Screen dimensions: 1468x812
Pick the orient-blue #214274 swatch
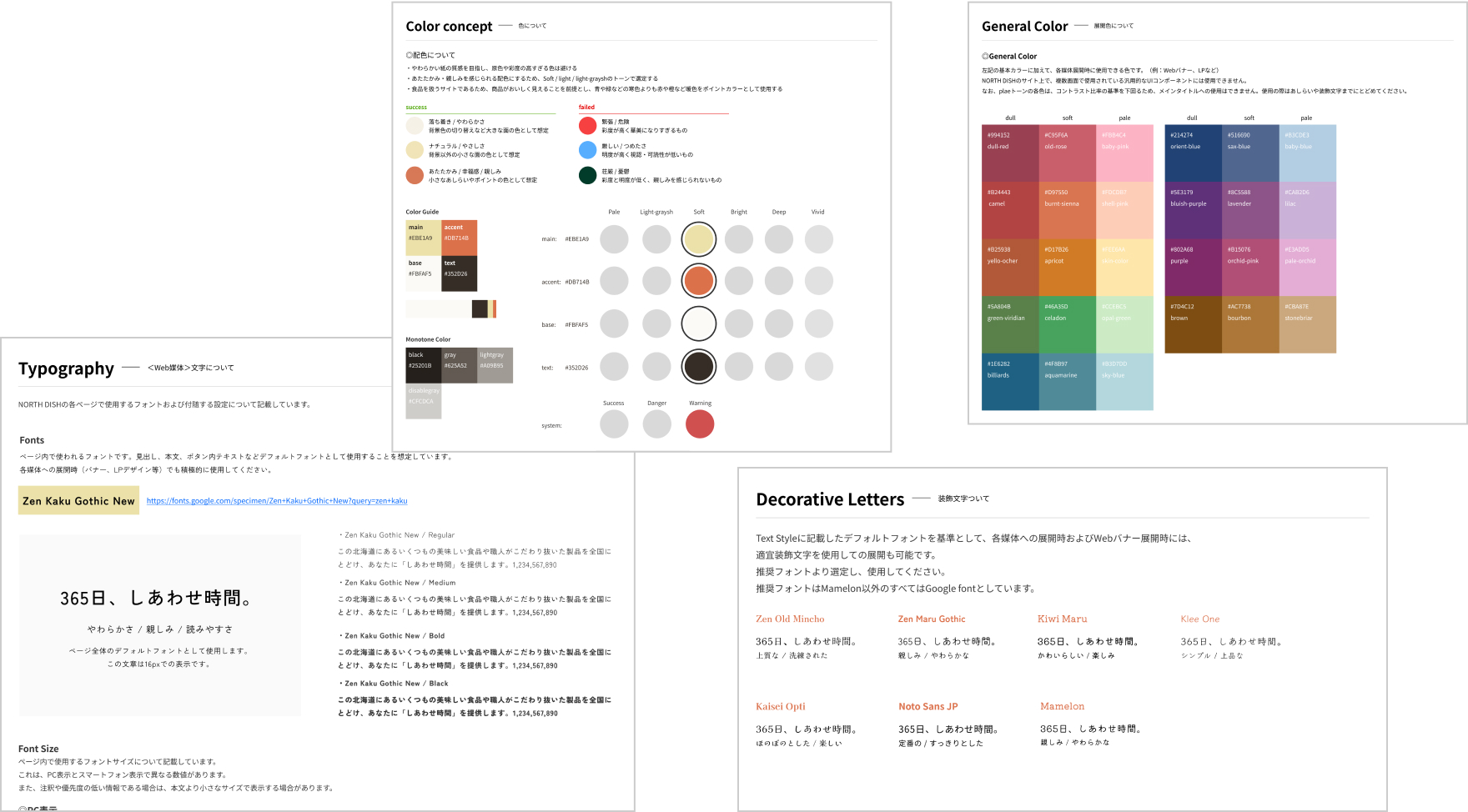pyautogui.click(x=1193, y=153)
